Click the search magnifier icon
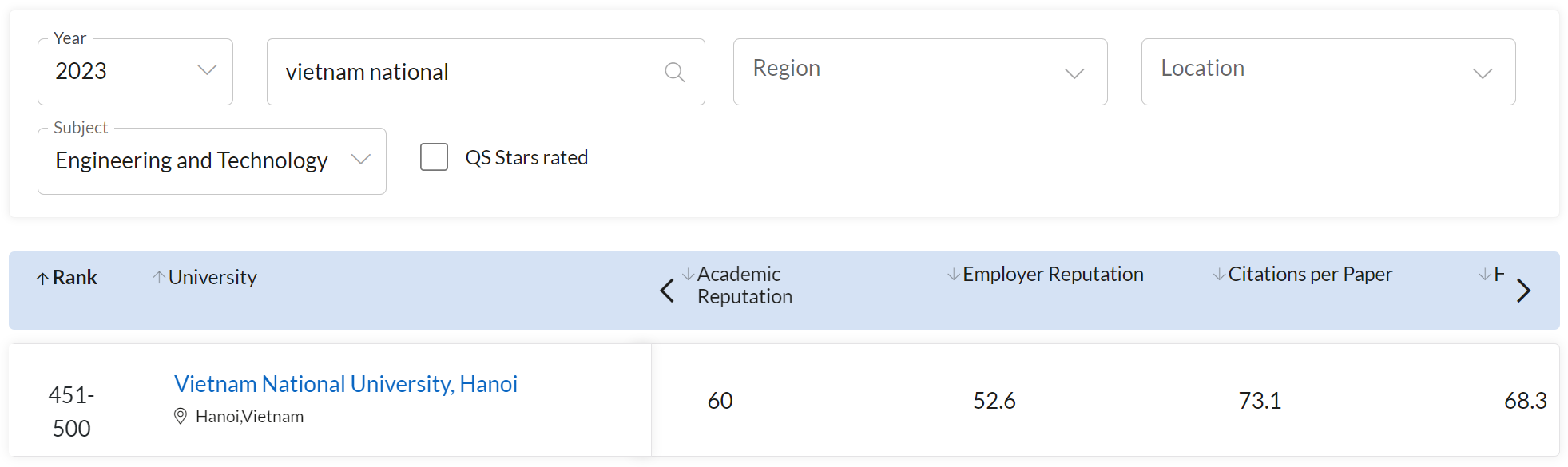The image size is (1568, 467). click(674, 73)
